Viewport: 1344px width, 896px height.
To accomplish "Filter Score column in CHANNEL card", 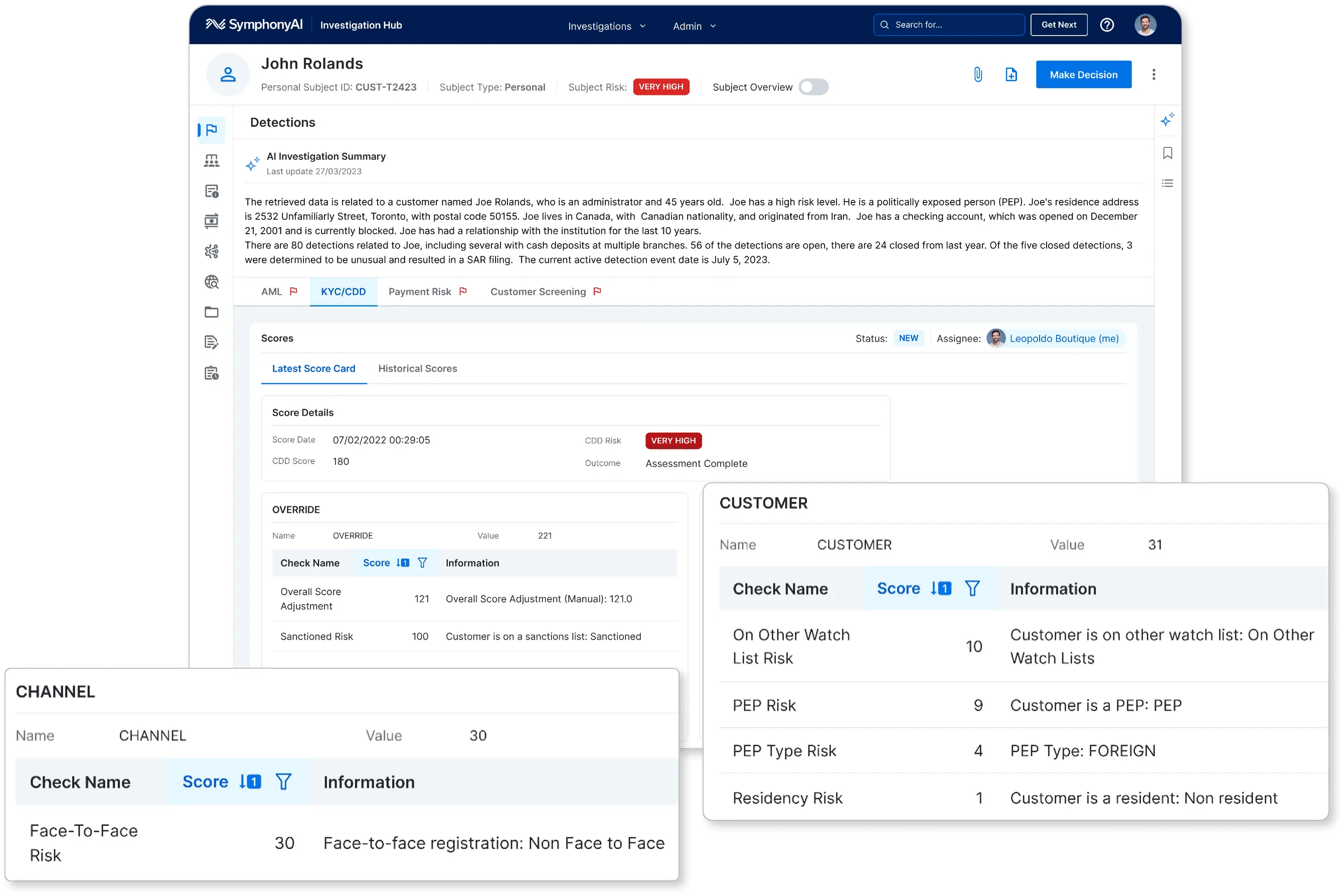I will click(x=283, y=782).
